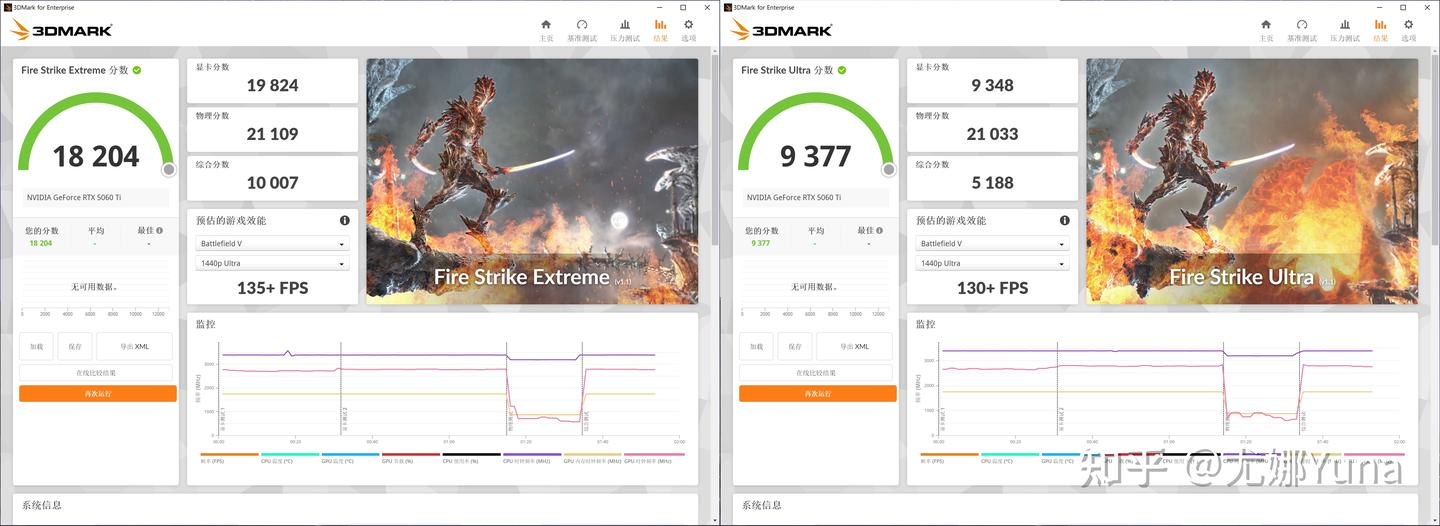
Task: Click 综合分数 10 007 score card
Action: pyautogui.click(x=272, y=178)
